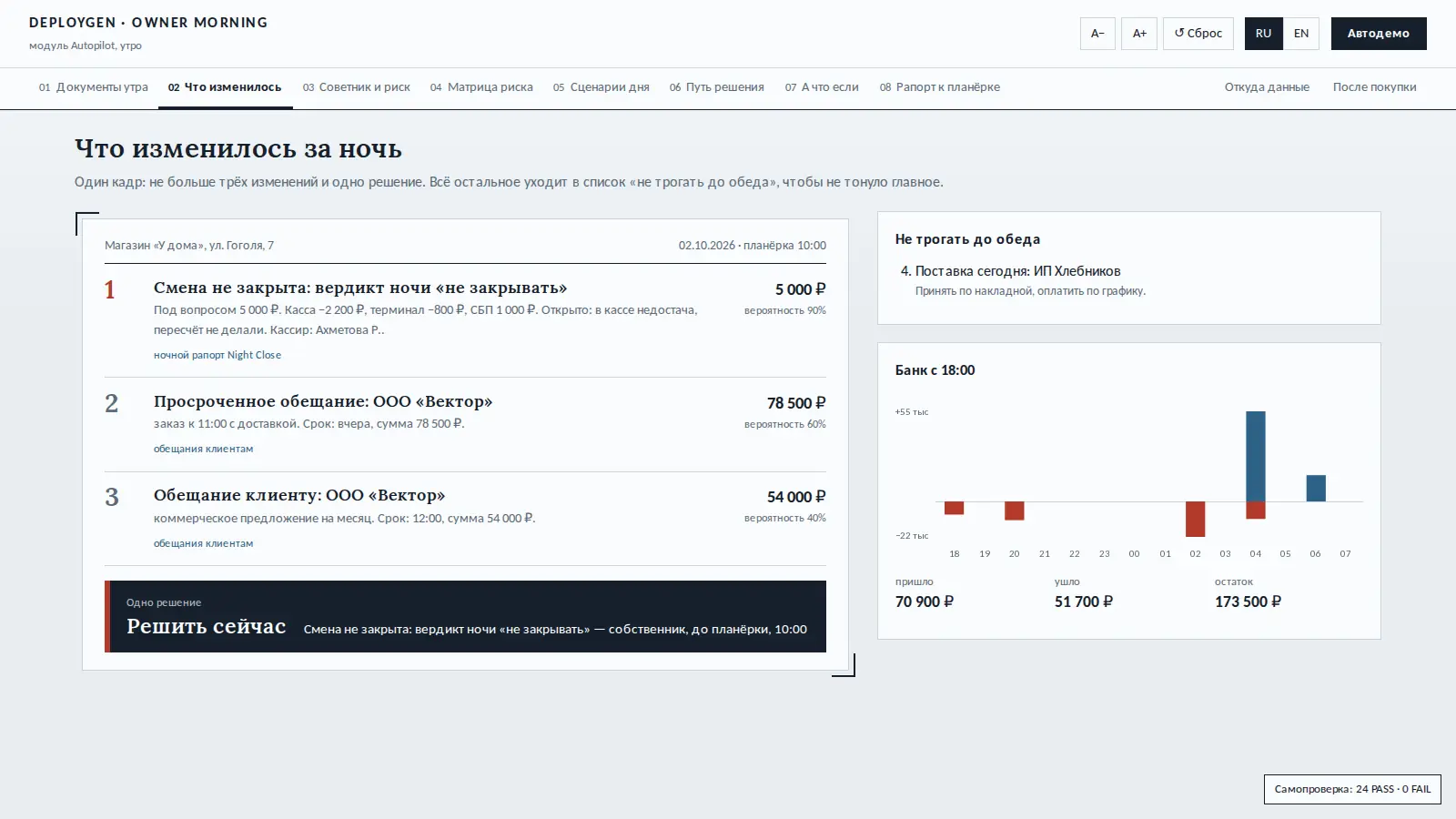Click the Решить сейчас decision banner
This screenshot has width=1456, height=819.
[x=465, y=616]
